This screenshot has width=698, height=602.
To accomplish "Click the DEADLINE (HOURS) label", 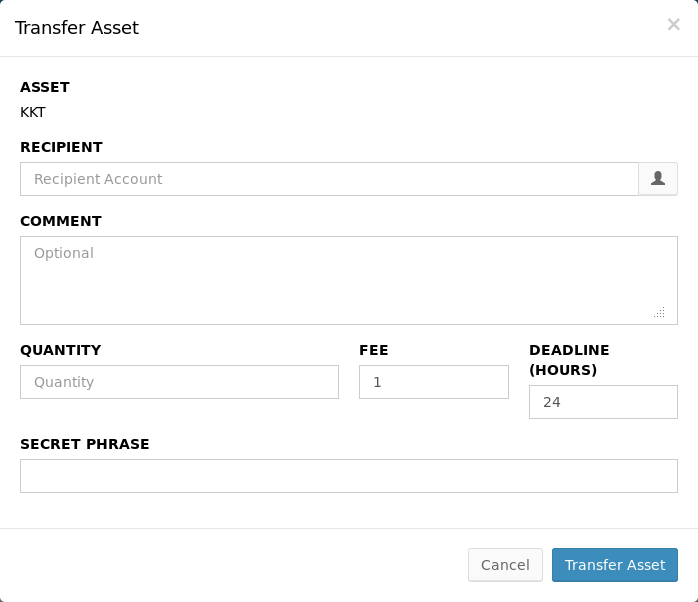I will point(569,360).
